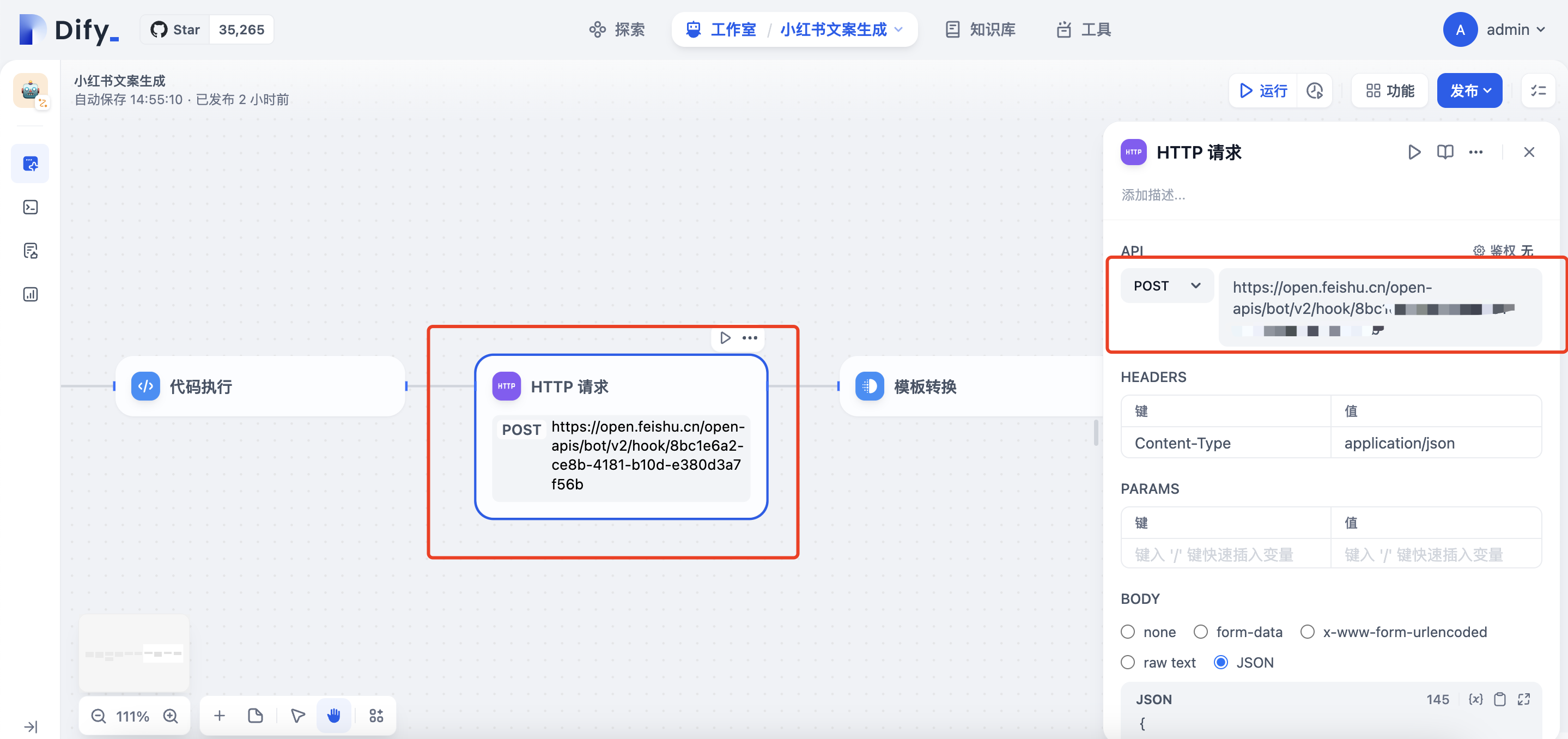The width and height of the screenshot is (1568, 739).
Task: Click zoom out magnifier icon
Action: 98,716
